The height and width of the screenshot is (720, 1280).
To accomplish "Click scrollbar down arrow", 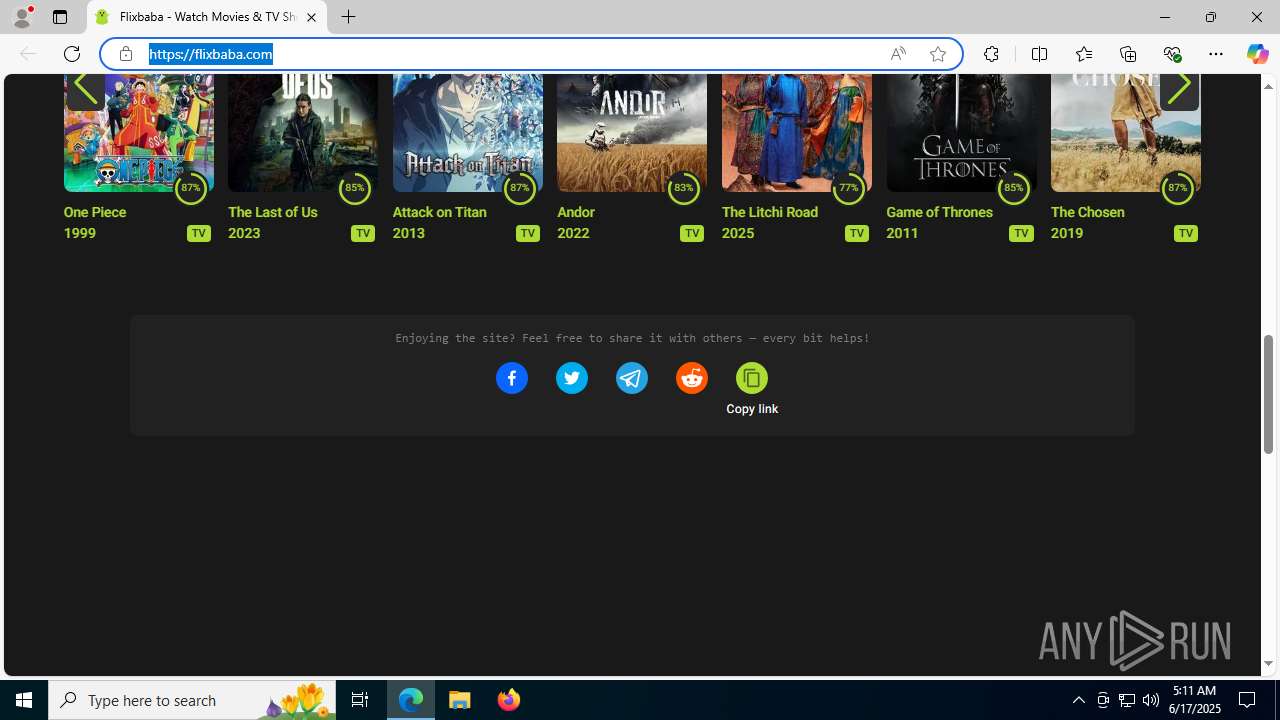I will [x=1269, y=663].
